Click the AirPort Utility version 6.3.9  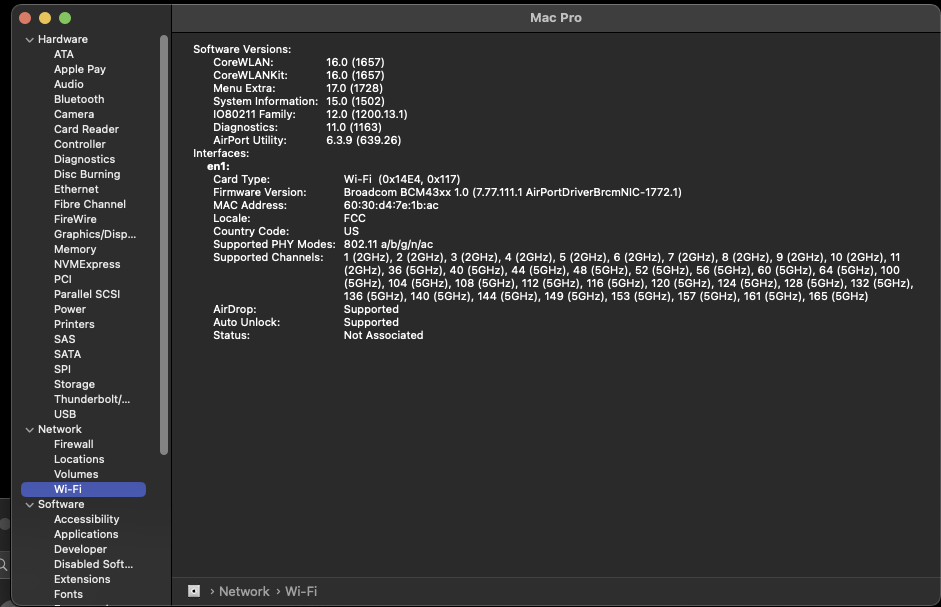click(x=363, y=140)
